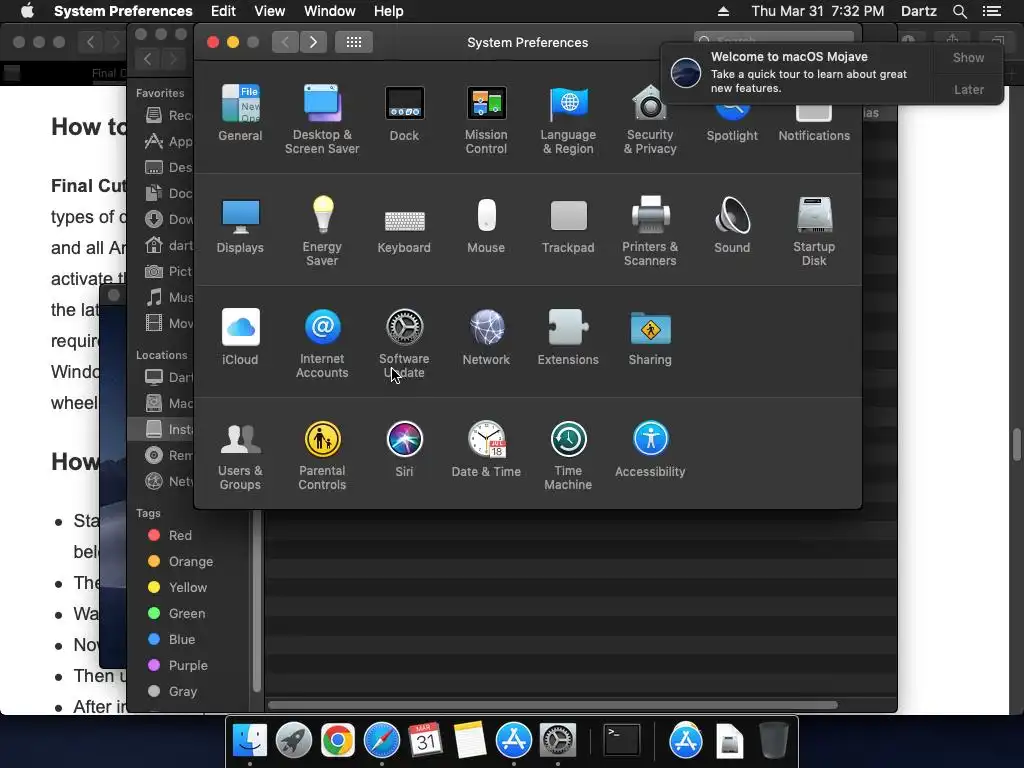Image resolution: width=1024 pixels, height=768 pixels.
Task: Click Show All grid button in toolbar
Action: point(354,42)
